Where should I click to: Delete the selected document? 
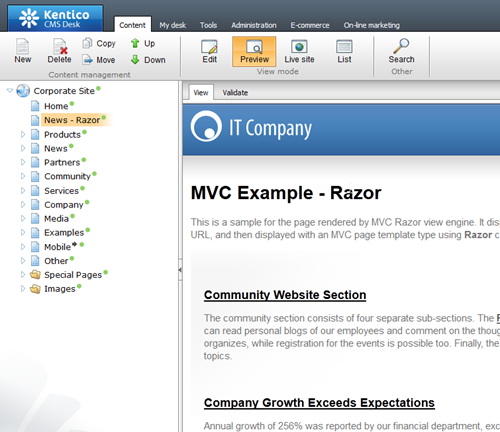(x=59, y=51)
